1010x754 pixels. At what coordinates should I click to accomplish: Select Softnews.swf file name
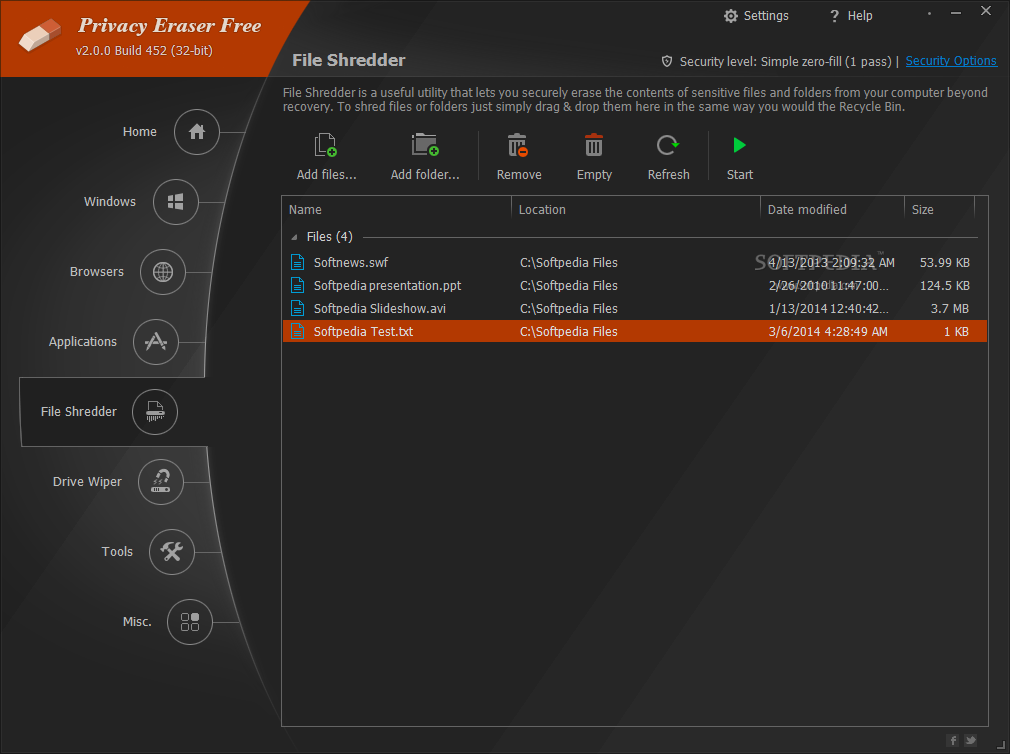point(351,263)
